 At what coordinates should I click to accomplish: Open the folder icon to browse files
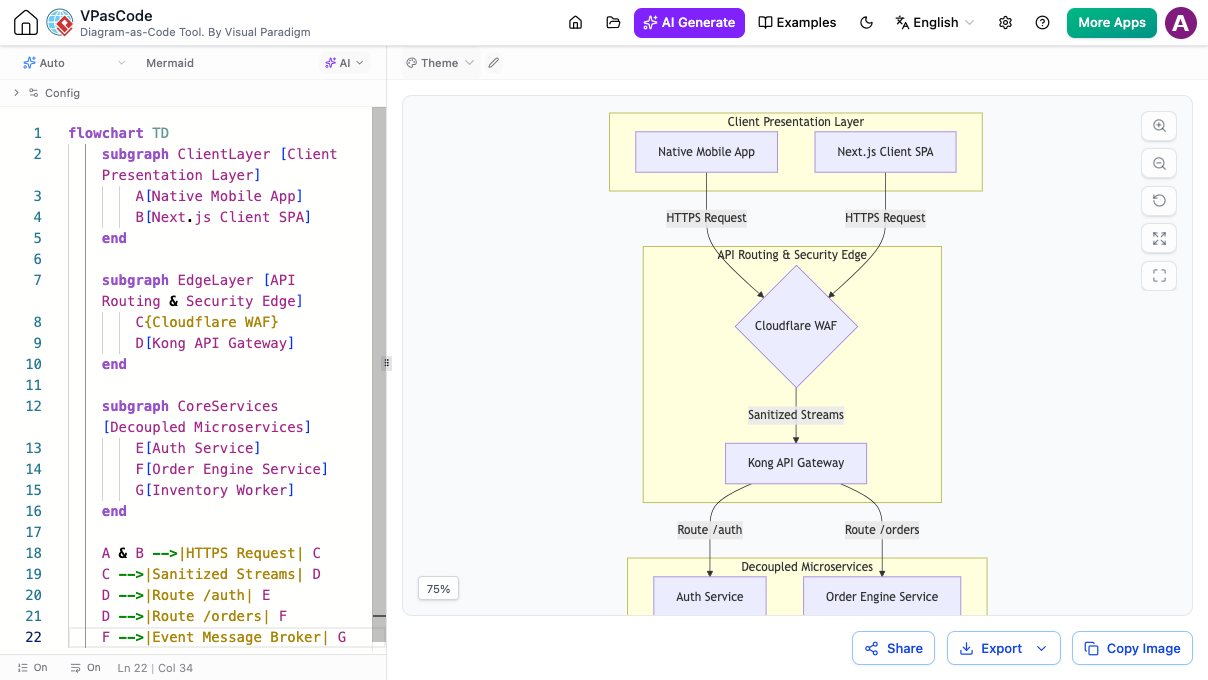point(613,22)
